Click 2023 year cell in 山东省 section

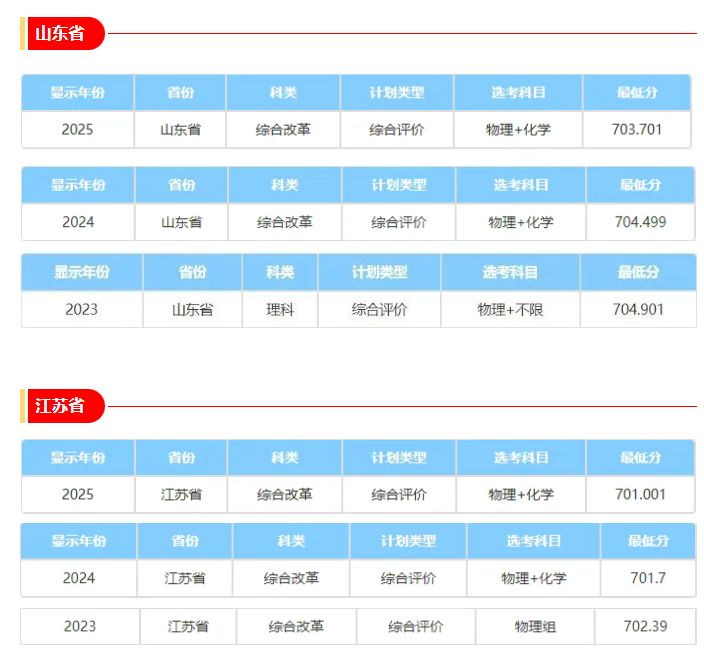coord(82,310)
